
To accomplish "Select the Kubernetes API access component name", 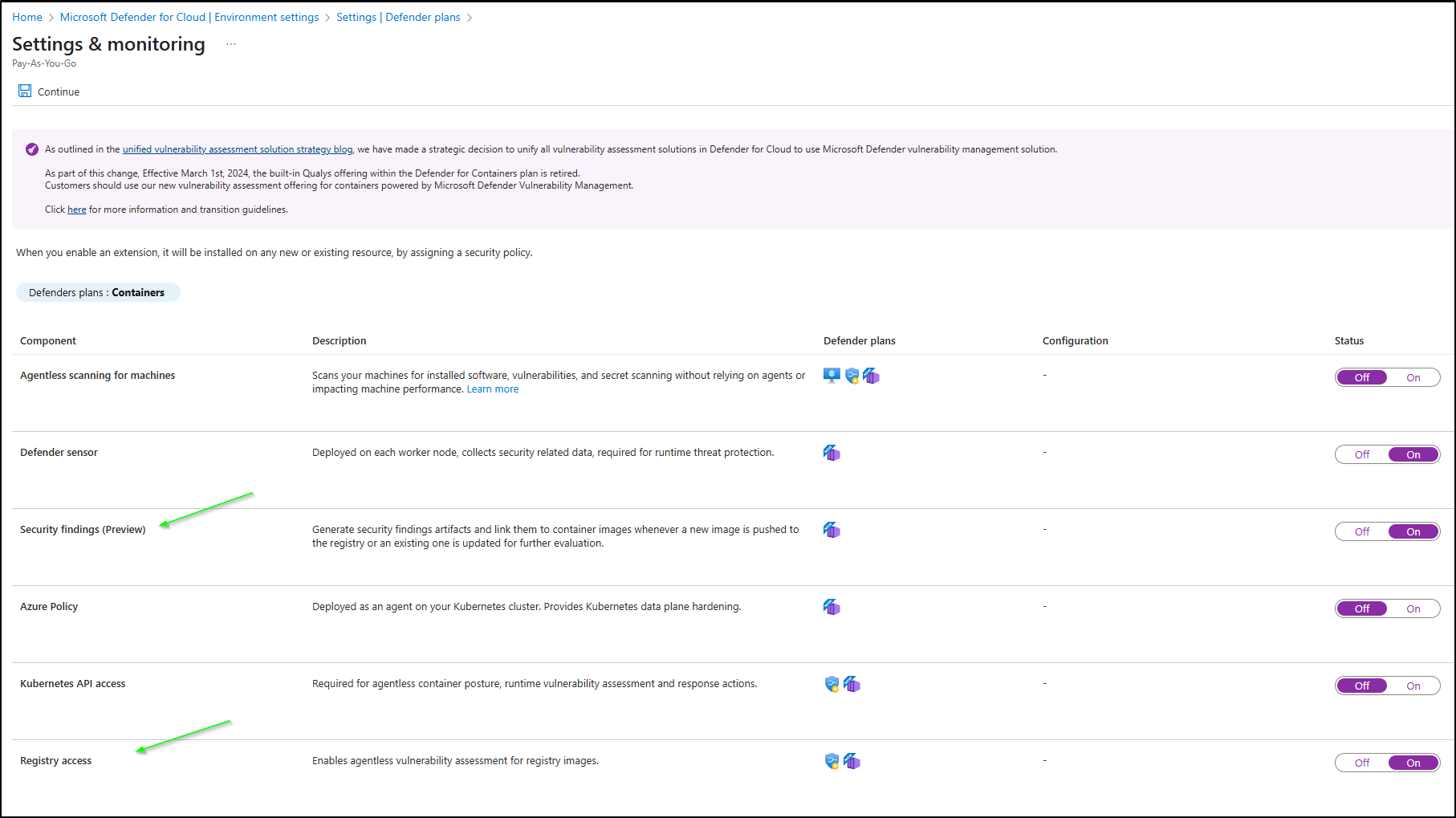I will tap(73, 683).
